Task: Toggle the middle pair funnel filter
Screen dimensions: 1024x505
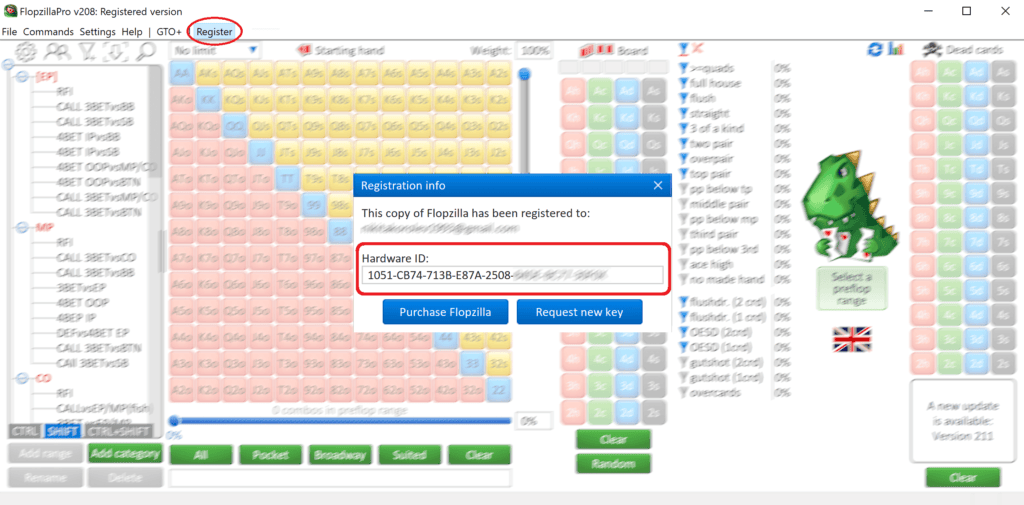Action: click(684, 204)
